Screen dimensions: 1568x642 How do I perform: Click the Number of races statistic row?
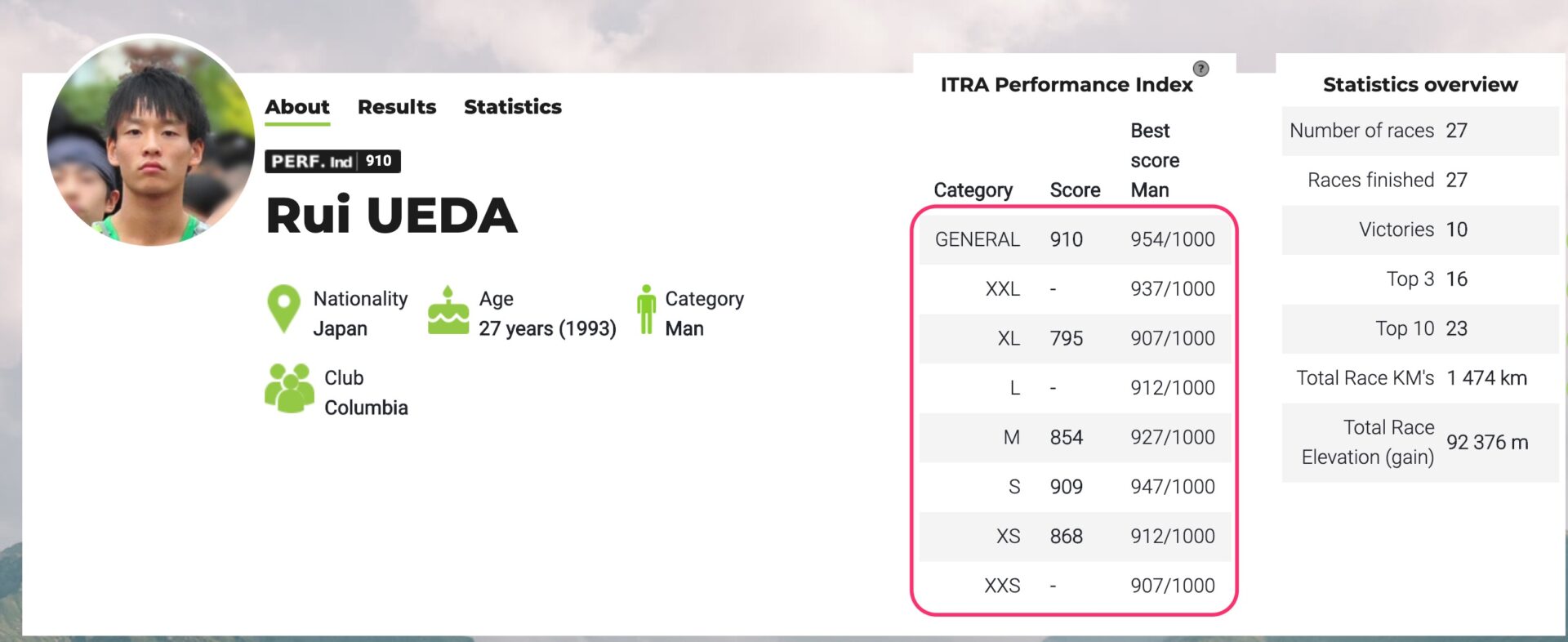[x=1419, y=131]
